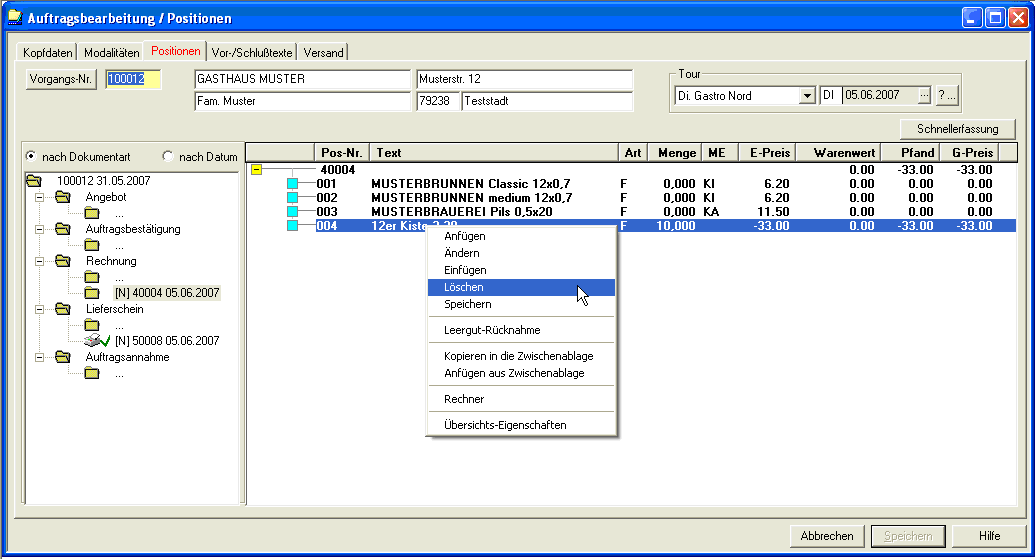The height and width of the screenshot is (559, 1035).
Task: Collapse the Rechnung tree node
Action: tap(41, 261)
